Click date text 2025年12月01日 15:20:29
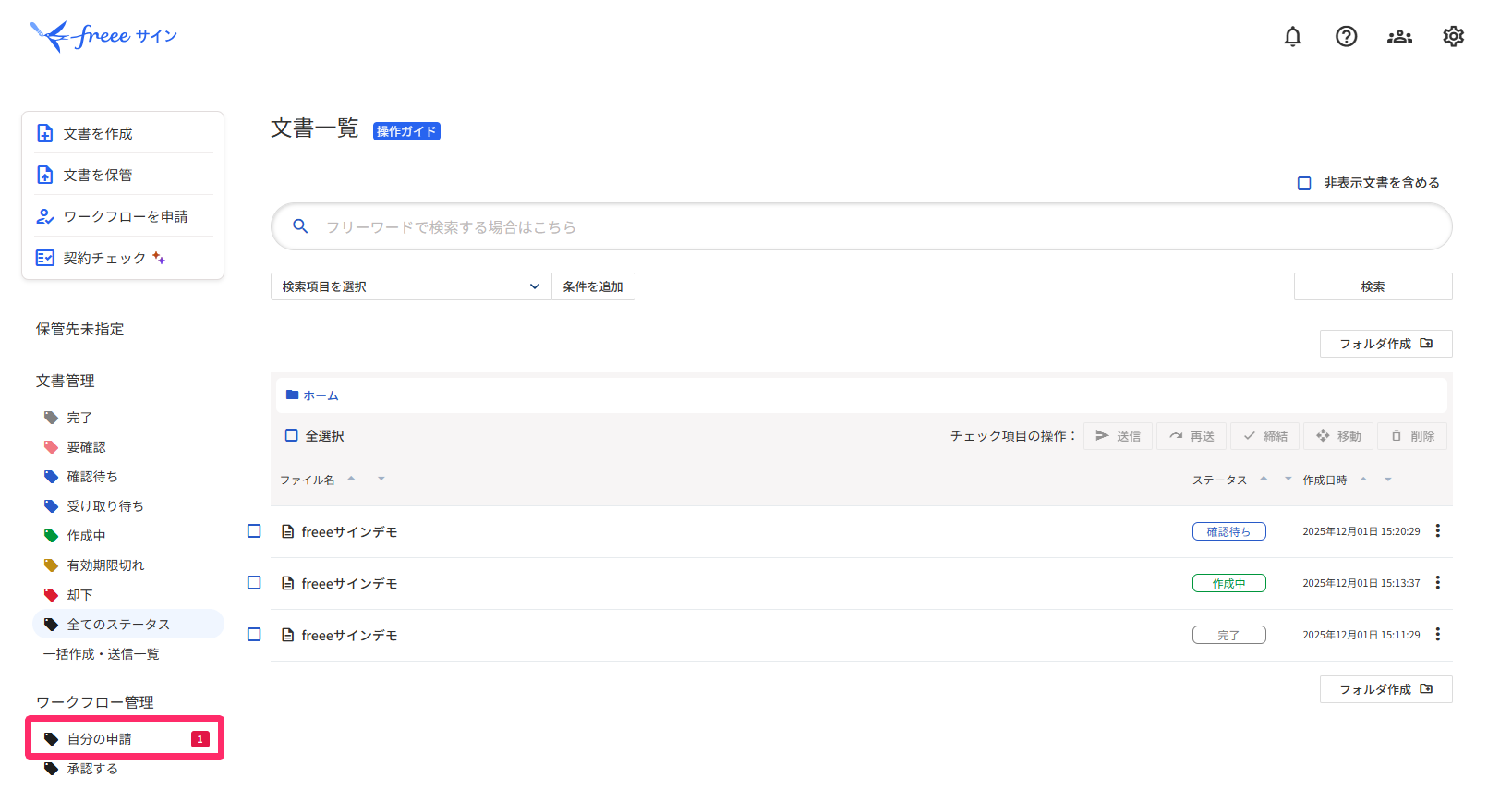1512x790 pixels. 1361,531
